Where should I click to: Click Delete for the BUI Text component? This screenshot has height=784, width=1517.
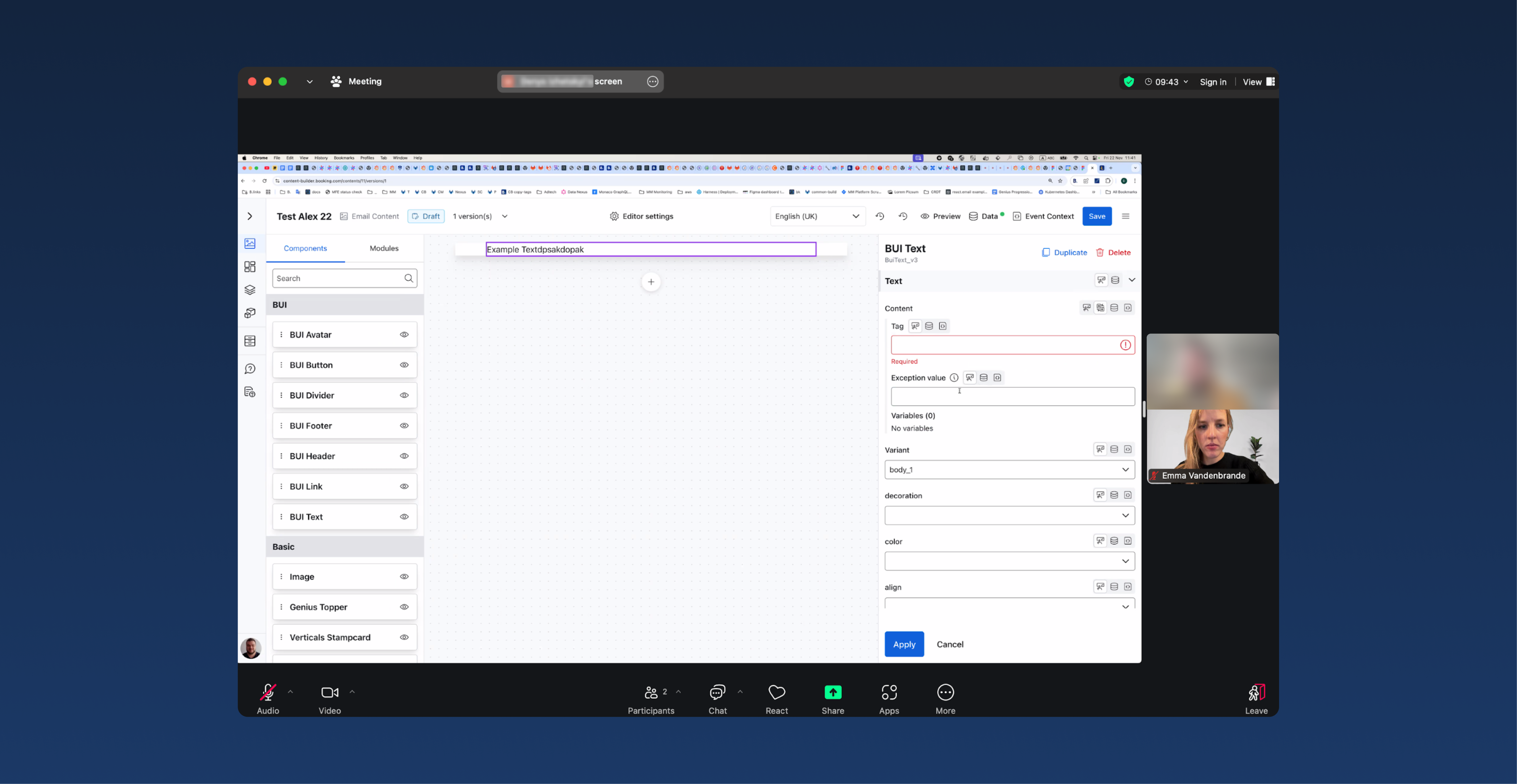pos(1113,253)
